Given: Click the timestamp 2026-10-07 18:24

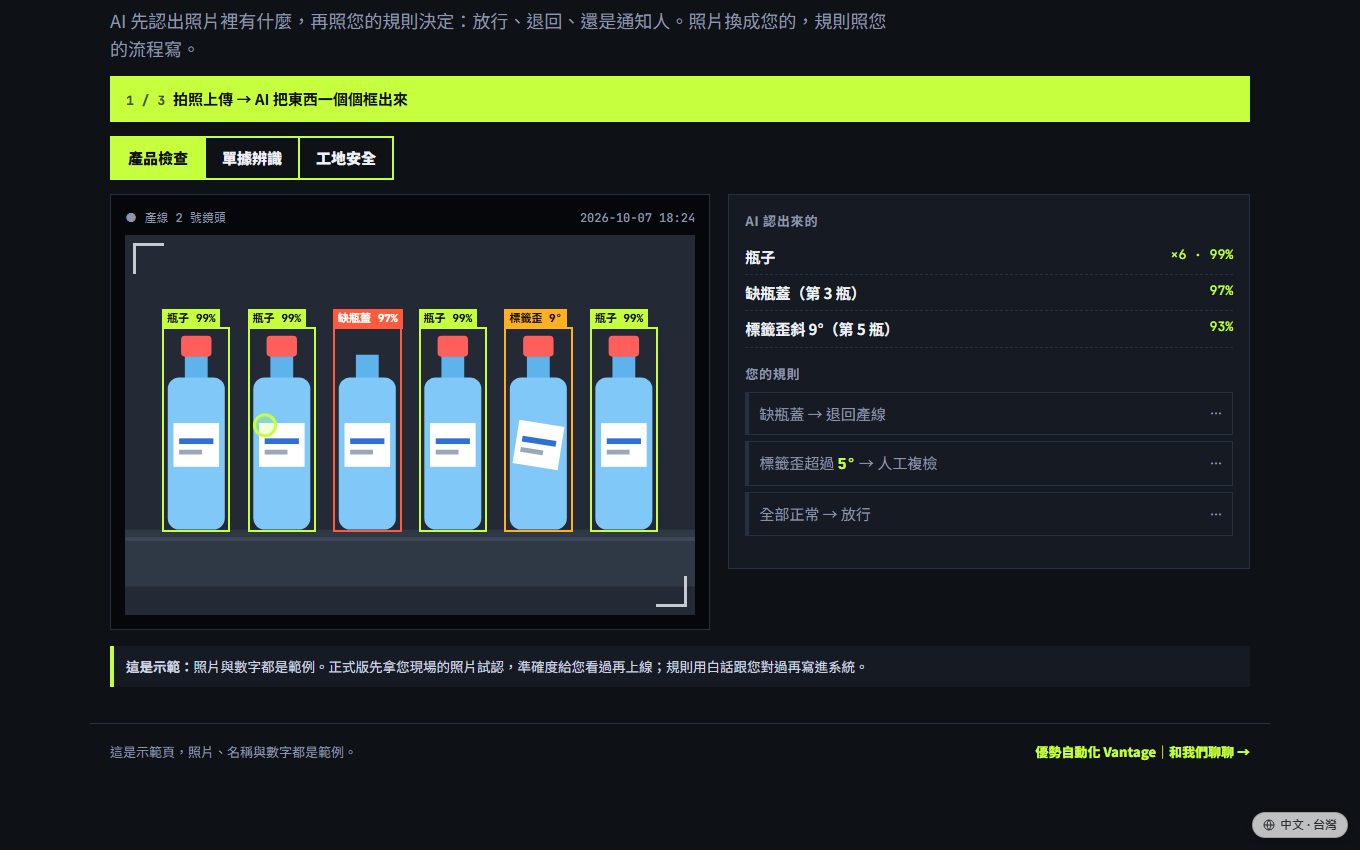Looking at the screenshot, I should (x=637, y=217).
